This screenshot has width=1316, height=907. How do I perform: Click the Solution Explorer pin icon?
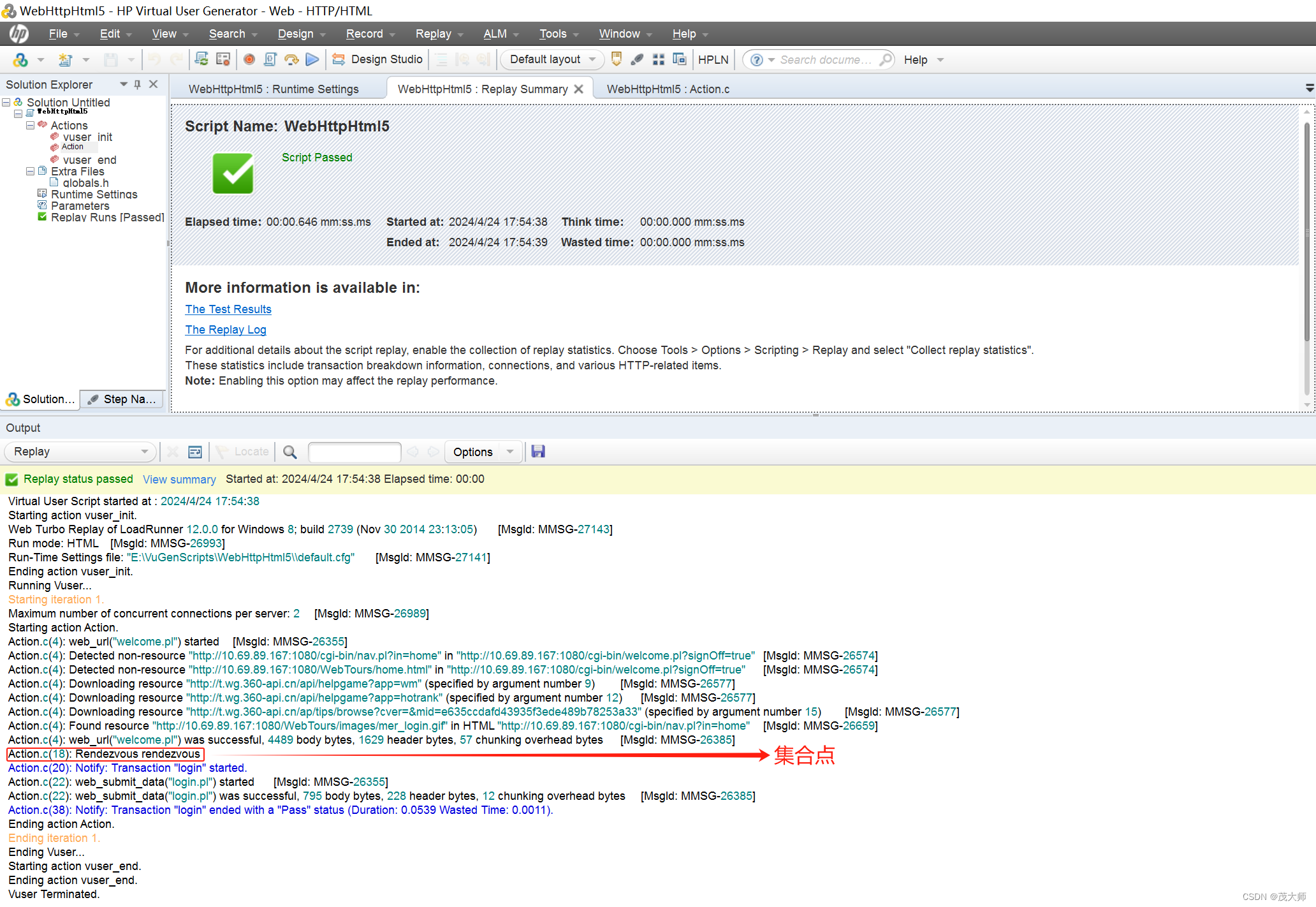point(138,84)
